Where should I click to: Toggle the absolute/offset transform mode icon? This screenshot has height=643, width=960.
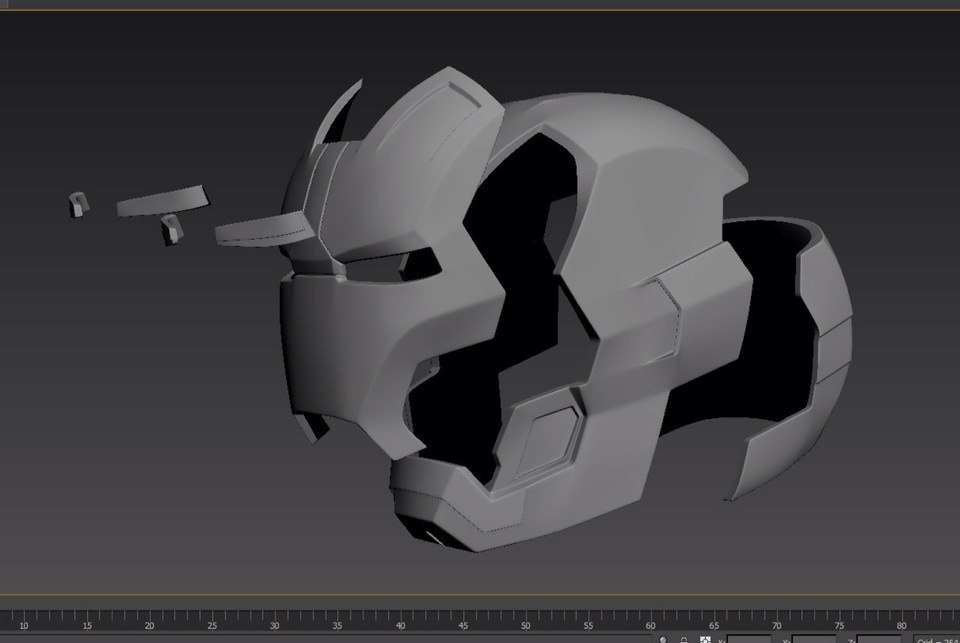pyautogui.click(x=705, y=640)
